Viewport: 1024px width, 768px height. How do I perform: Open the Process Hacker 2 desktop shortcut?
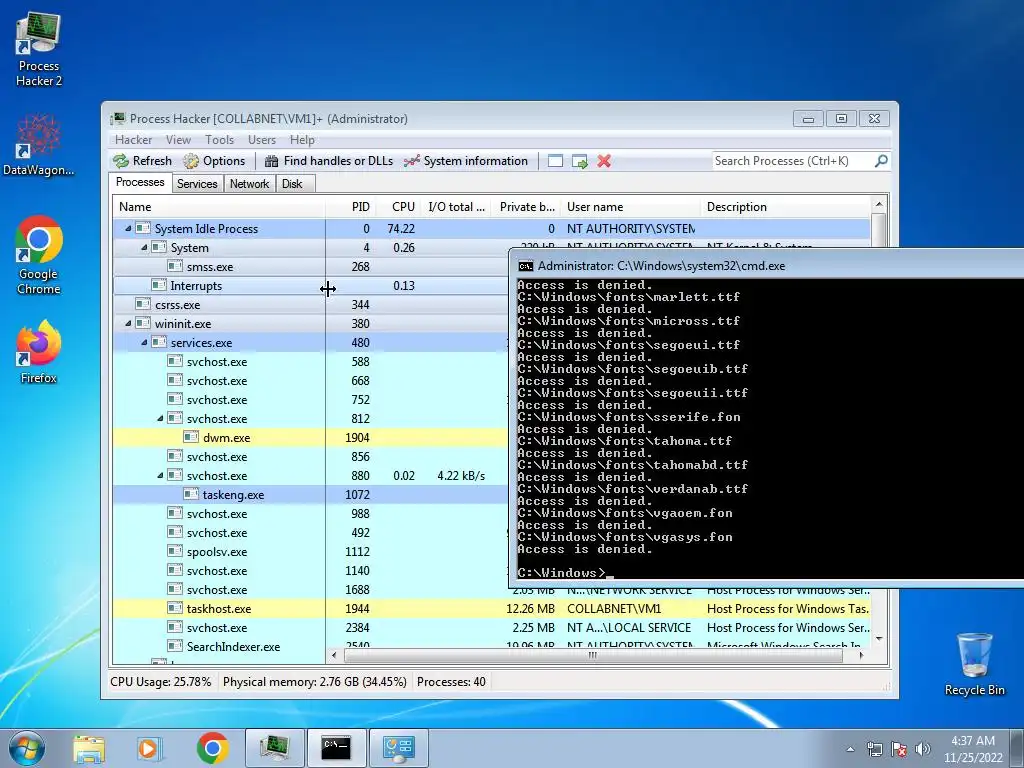[x=39, y=50]
